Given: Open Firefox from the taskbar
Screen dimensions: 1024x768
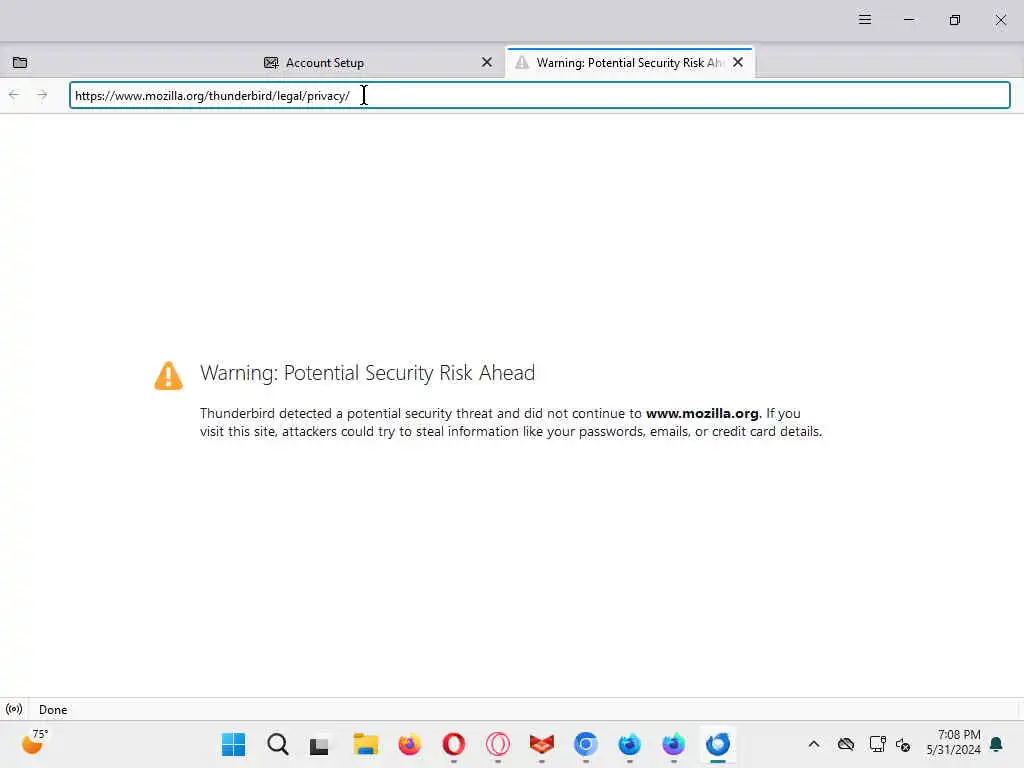Looking at the screenshot, I should click(x=409, y=744).
